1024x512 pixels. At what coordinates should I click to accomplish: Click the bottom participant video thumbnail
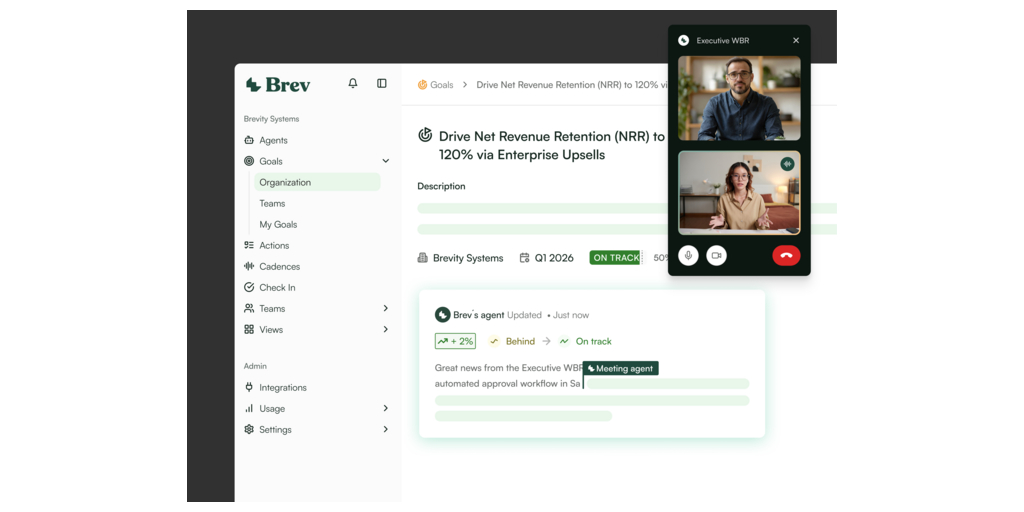(739, 192)
